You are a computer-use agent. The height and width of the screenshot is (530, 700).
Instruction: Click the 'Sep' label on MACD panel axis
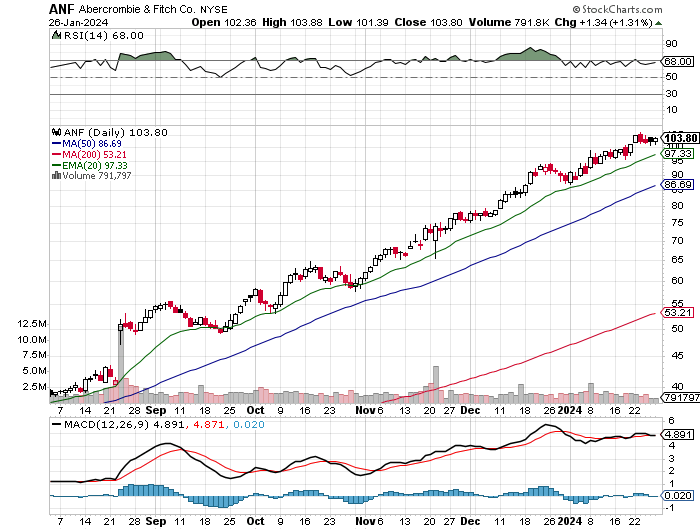click(x=155, y=521)
